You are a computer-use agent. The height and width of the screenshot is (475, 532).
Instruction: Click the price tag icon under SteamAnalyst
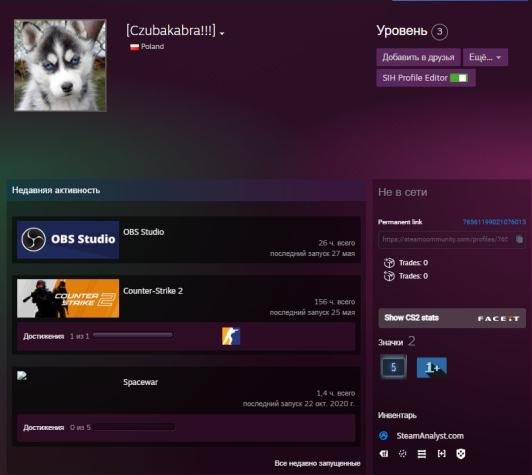[x=384, y=454]
